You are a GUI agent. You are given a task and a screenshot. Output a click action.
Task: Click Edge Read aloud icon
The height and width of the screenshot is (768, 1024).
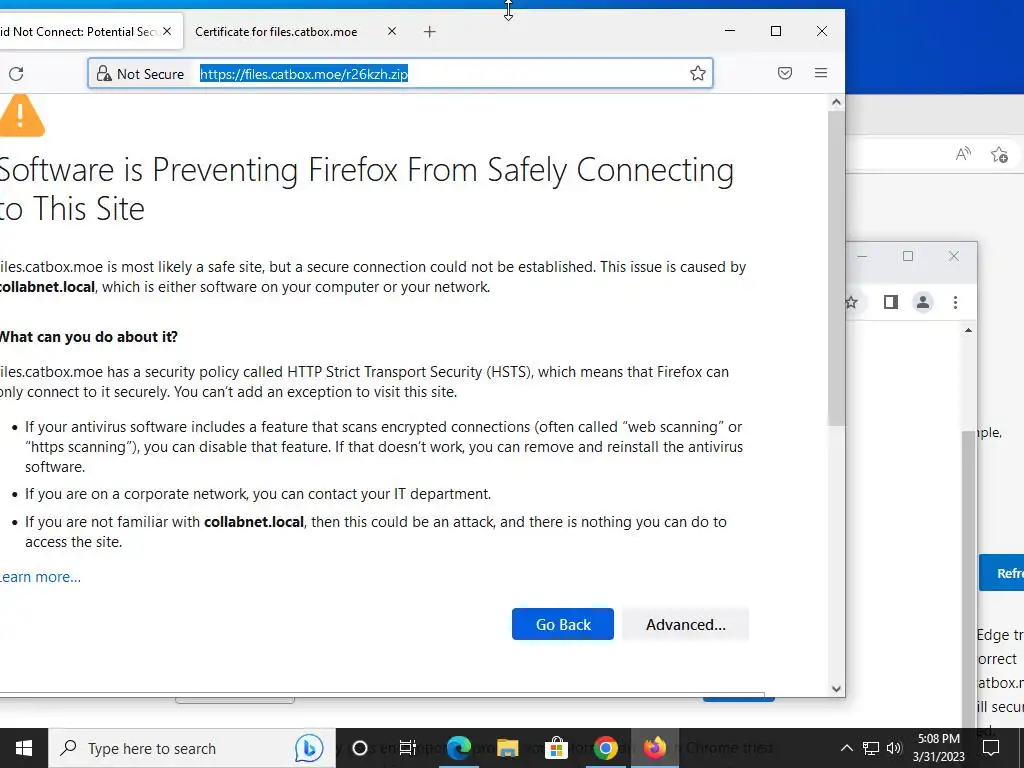pos(963,155)
